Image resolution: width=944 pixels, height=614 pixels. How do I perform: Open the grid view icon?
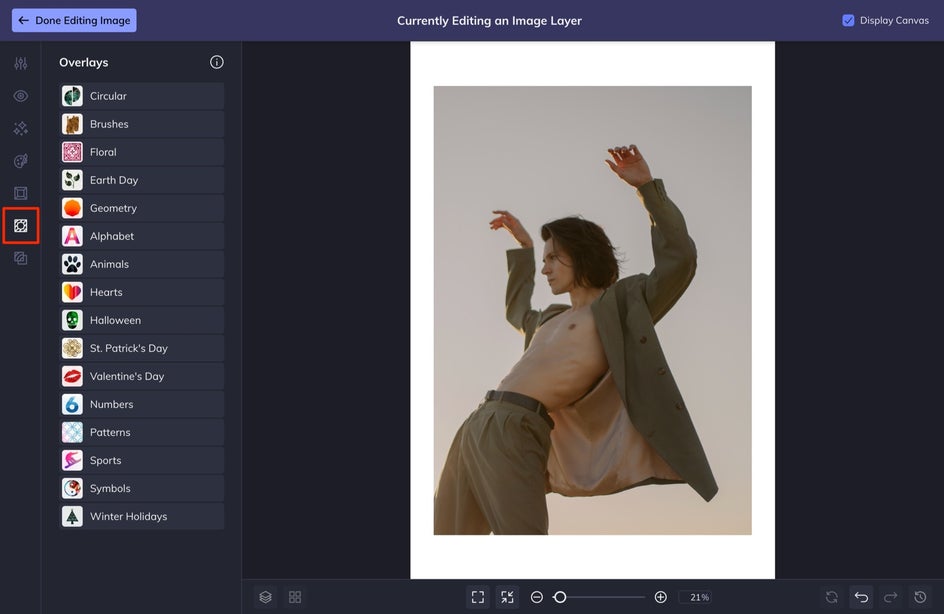point(295,597)
